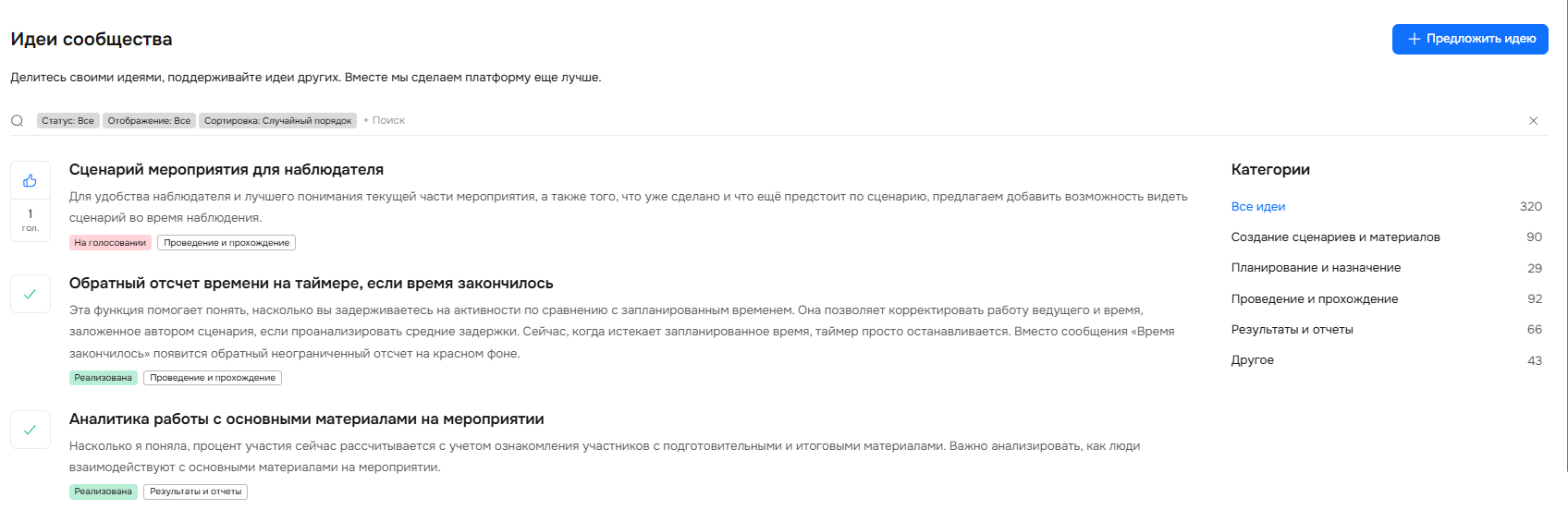
Task: Select "Другое" category
Action: point(1253,360)
